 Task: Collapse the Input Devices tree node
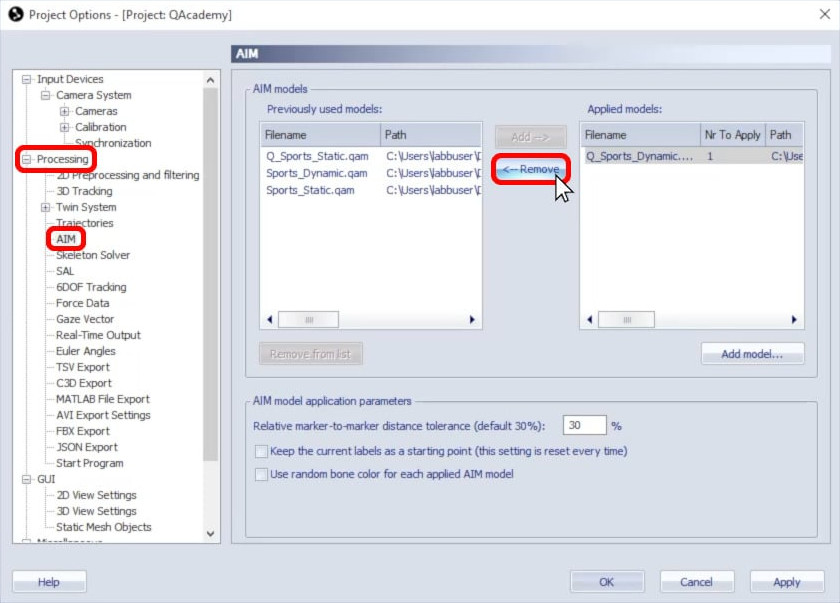pos(27,79)
